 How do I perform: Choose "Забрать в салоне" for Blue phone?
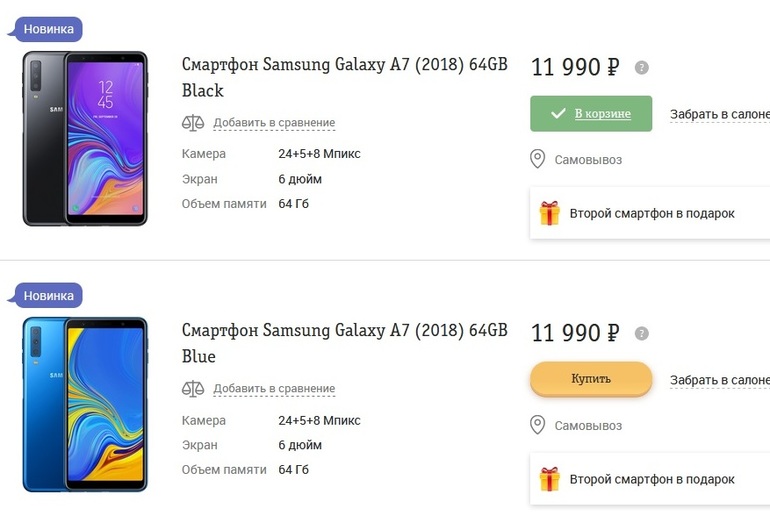point(719,380)
